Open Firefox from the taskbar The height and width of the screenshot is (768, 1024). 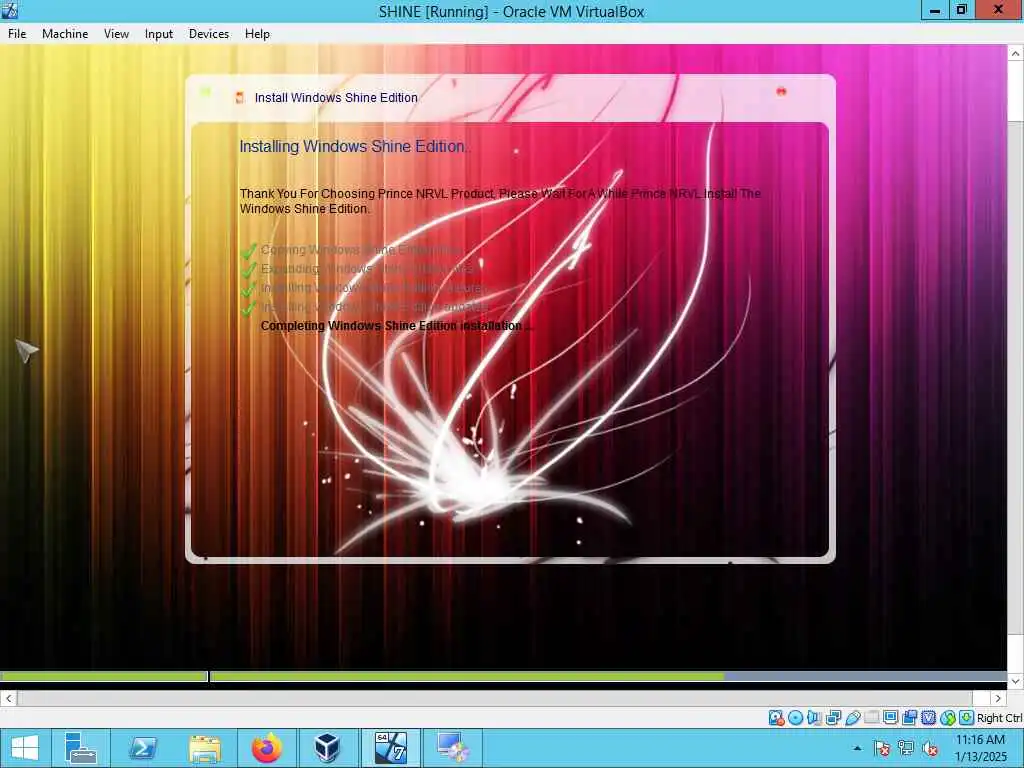coord(266,748)
